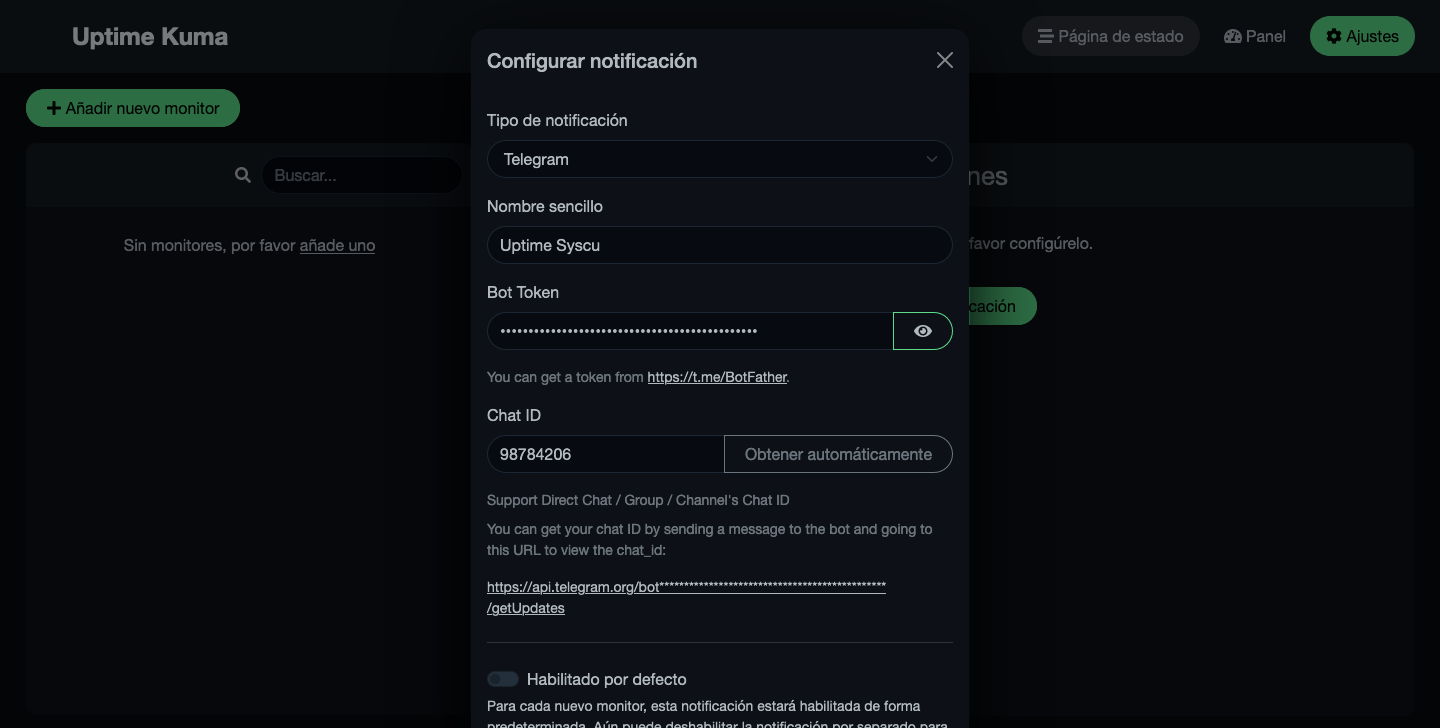
Task: Open the Panel menu item
Action: [x=1255, y=36]
